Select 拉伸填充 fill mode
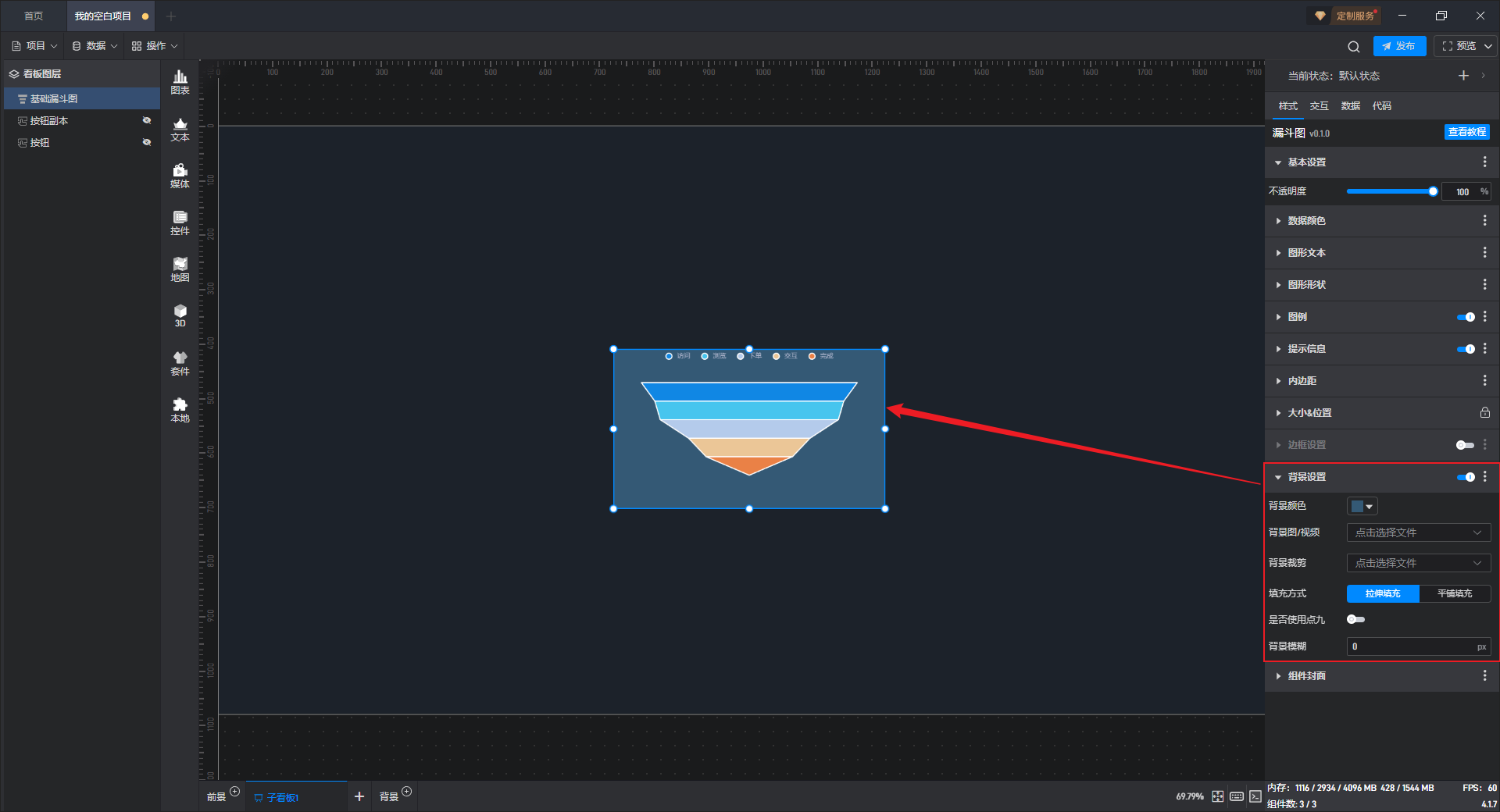1500x812 pixels. pyautogui.click(x=1383, y=593)
